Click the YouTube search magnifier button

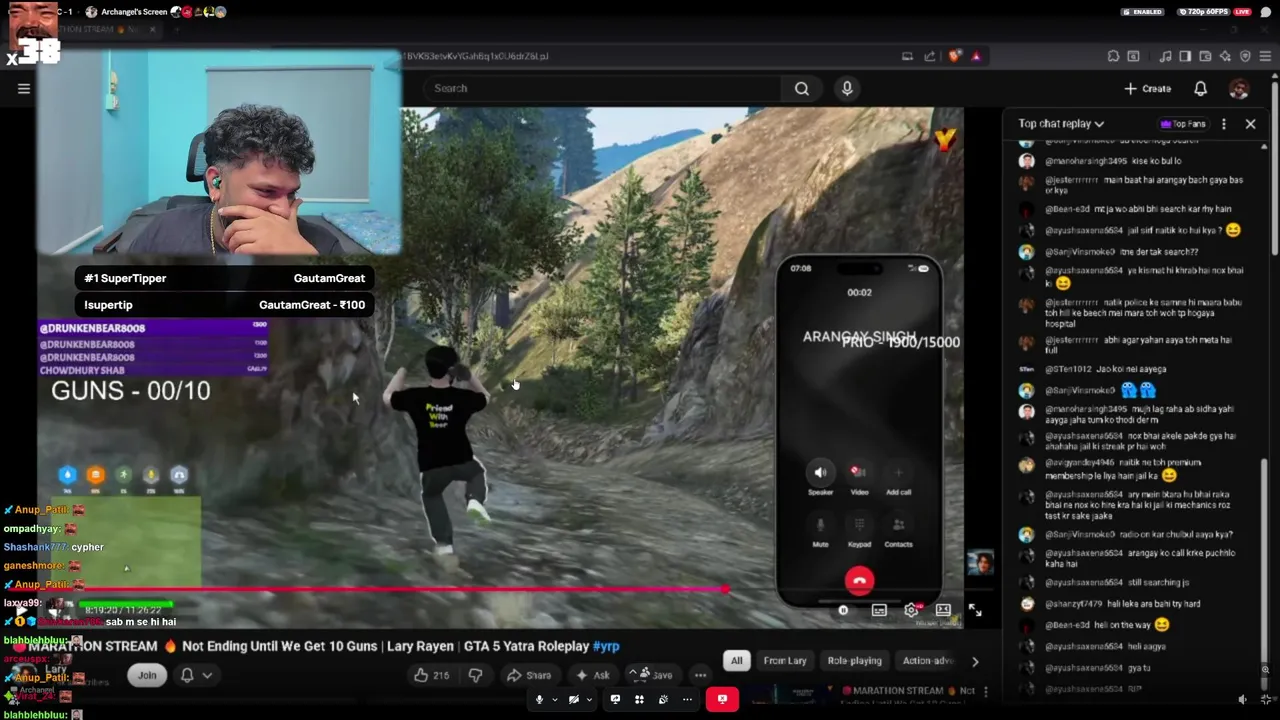point(802,88)
